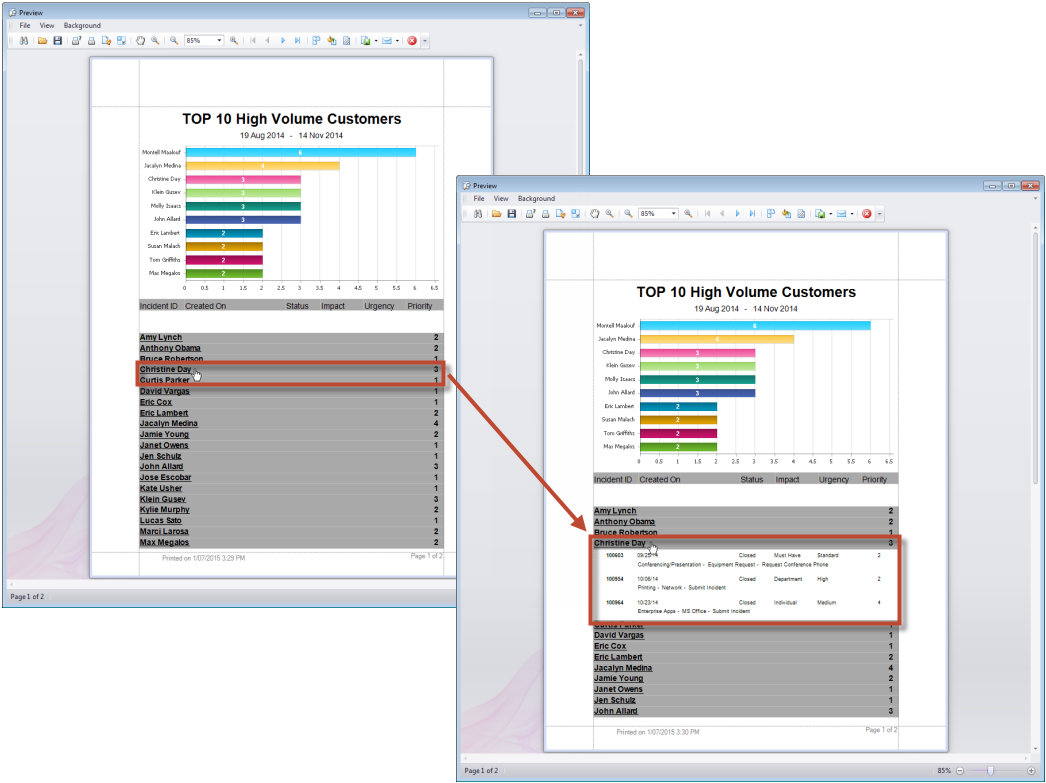The width and height of the screenshot is (1046, 783).
Task: Open Page Setup icon in back Preview window
Action: tap(106, 41)
